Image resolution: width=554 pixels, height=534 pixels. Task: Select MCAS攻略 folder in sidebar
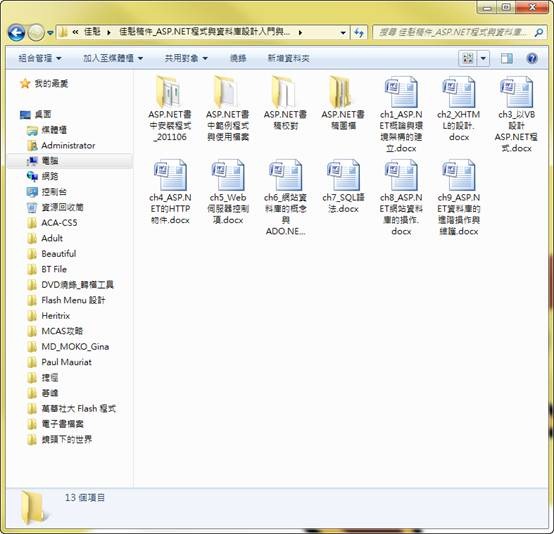55,331
